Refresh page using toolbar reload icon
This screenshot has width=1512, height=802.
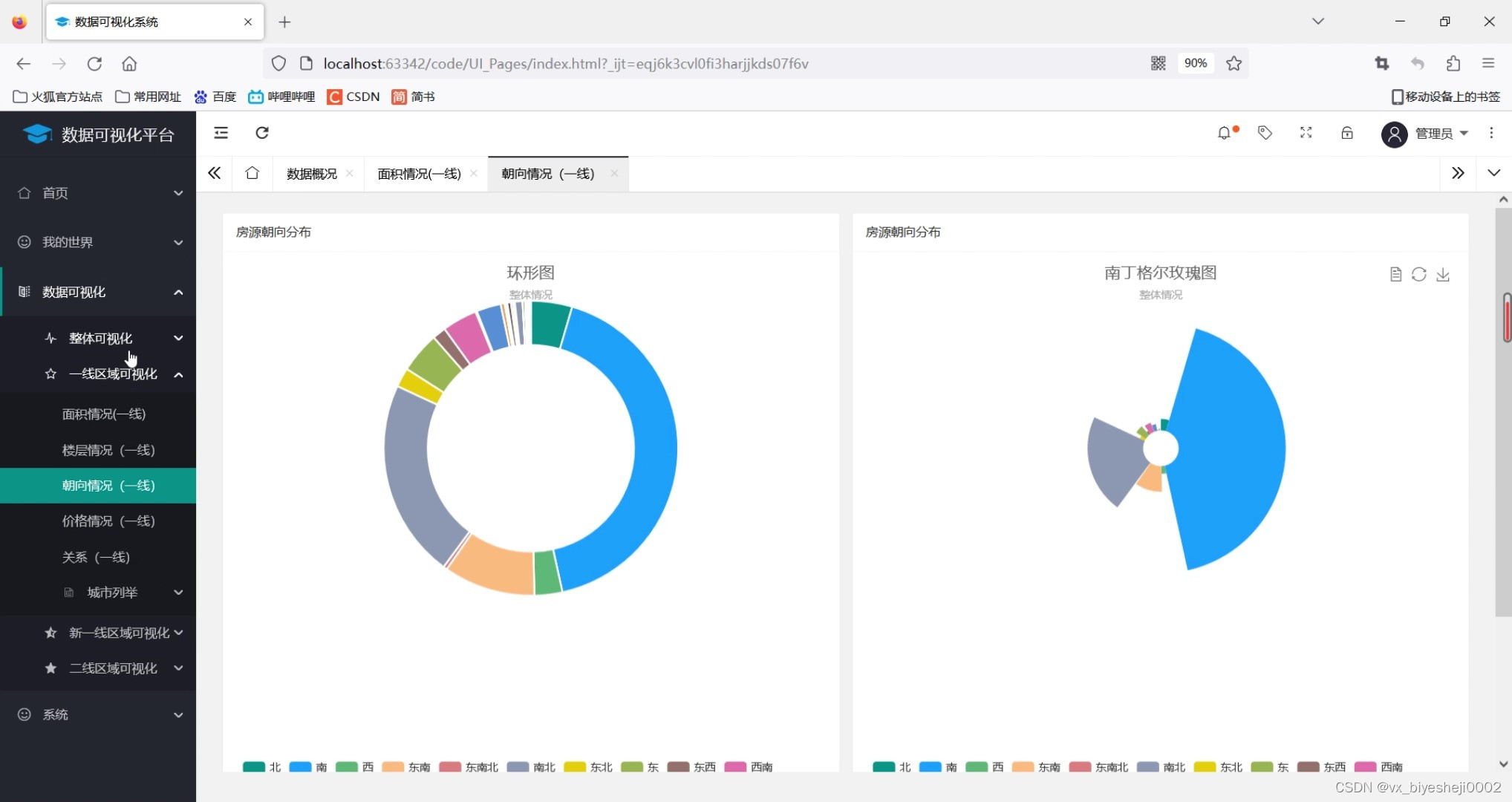tap(262, 133)
